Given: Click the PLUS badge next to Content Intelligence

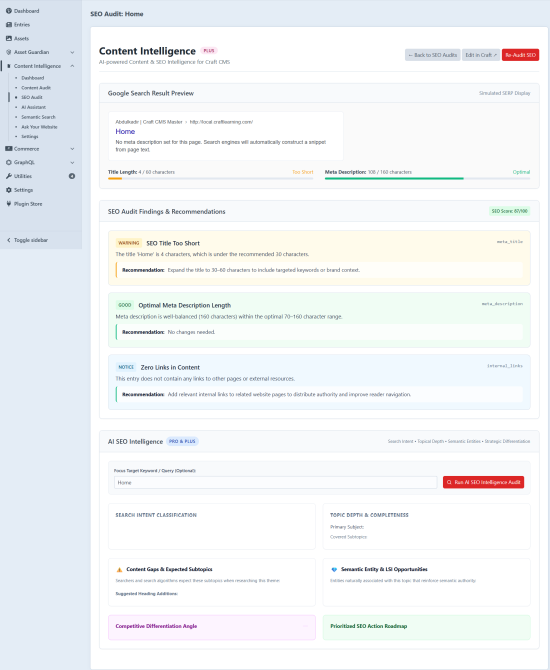Looking at the screenshot, I should point(209,50).
